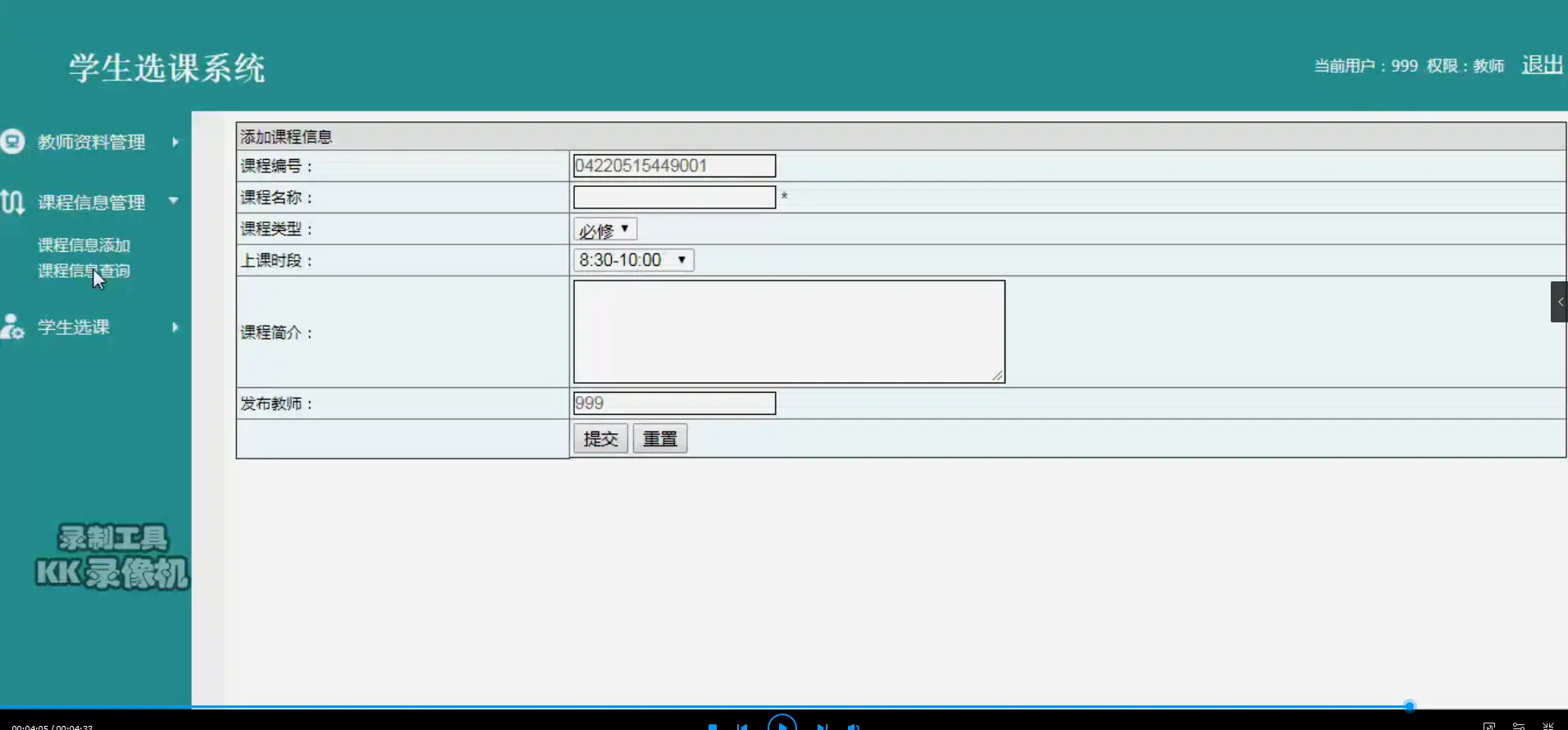Click the picture-in-picture icon in player bar
The width and height of the screenshot is (1568, 730).
[x=1489, y=726]
